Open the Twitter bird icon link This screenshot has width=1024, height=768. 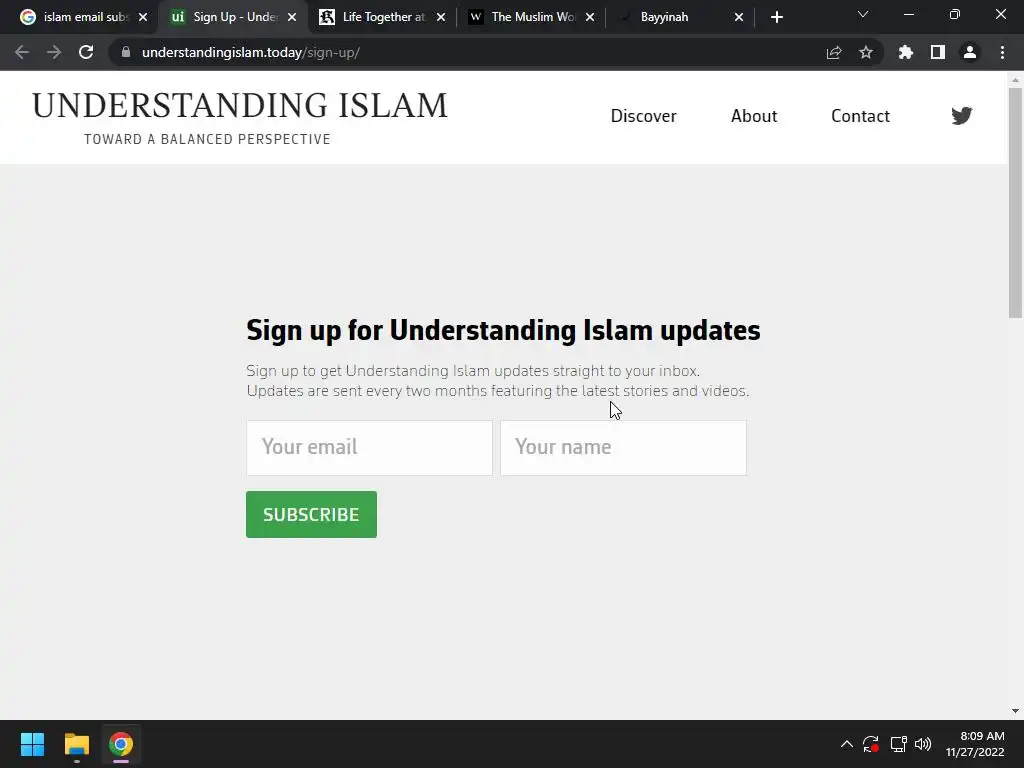tap(961, 116)
